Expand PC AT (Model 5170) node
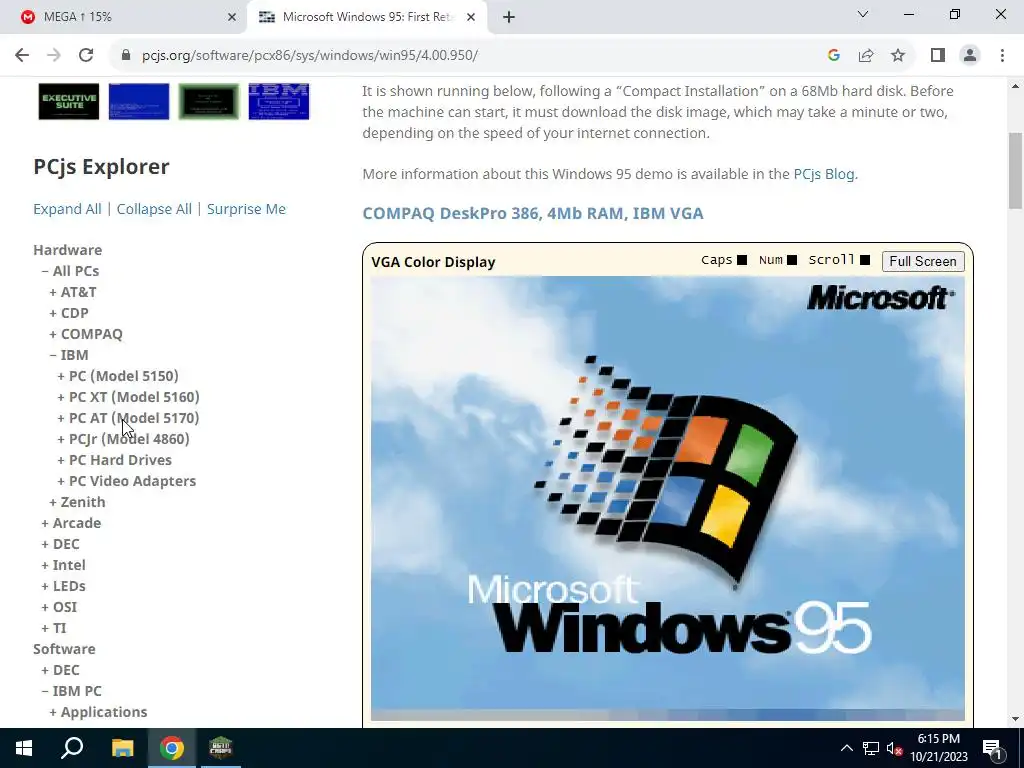The height and width of the screenshot is (768, 1024). tap(128, 418)
